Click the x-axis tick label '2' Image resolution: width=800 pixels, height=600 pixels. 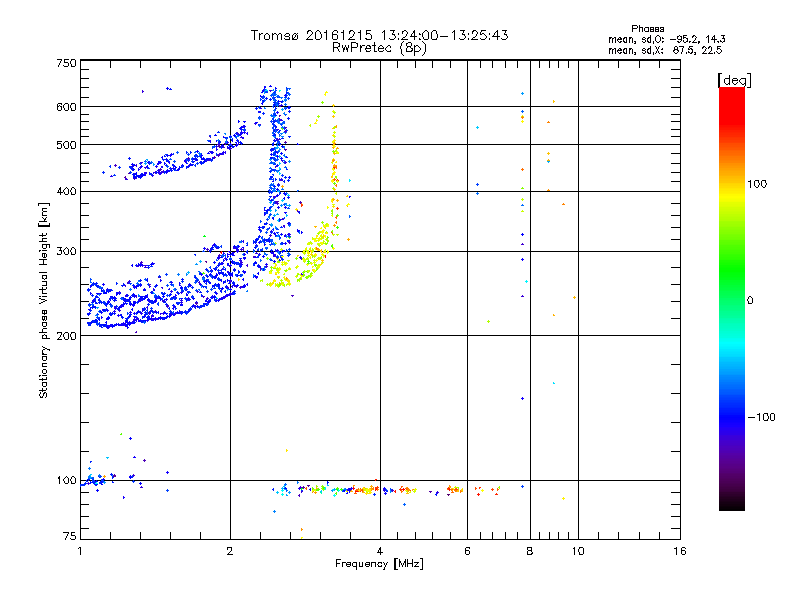230,551
